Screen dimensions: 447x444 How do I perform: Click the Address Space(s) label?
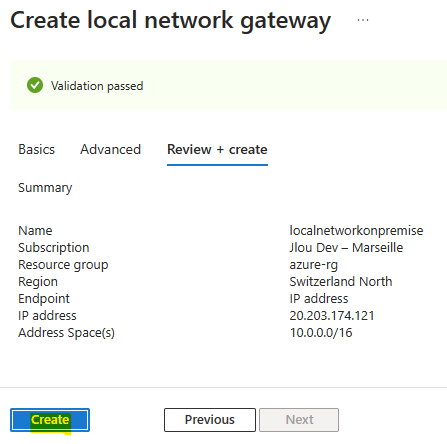pos(66,333)
